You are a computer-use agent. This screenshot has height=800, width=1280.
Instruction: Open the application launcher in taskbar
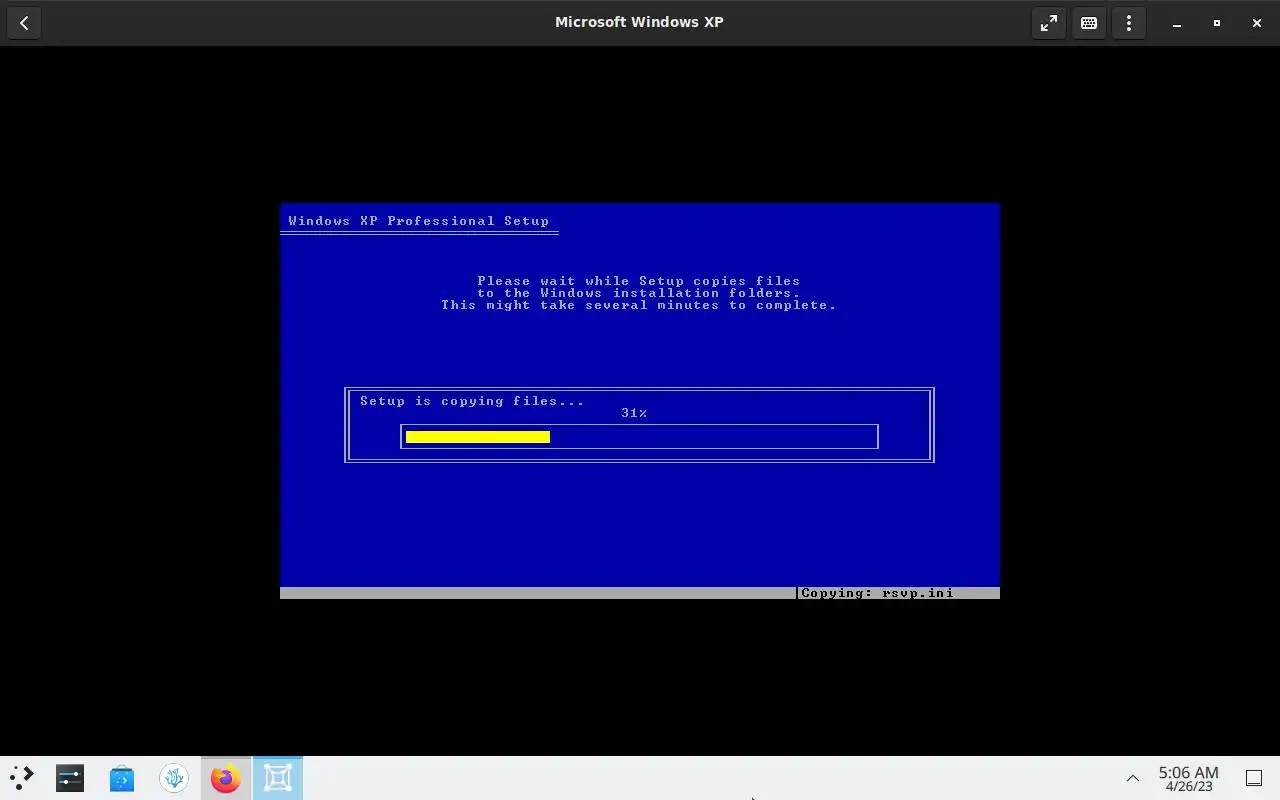coord(22,778)
